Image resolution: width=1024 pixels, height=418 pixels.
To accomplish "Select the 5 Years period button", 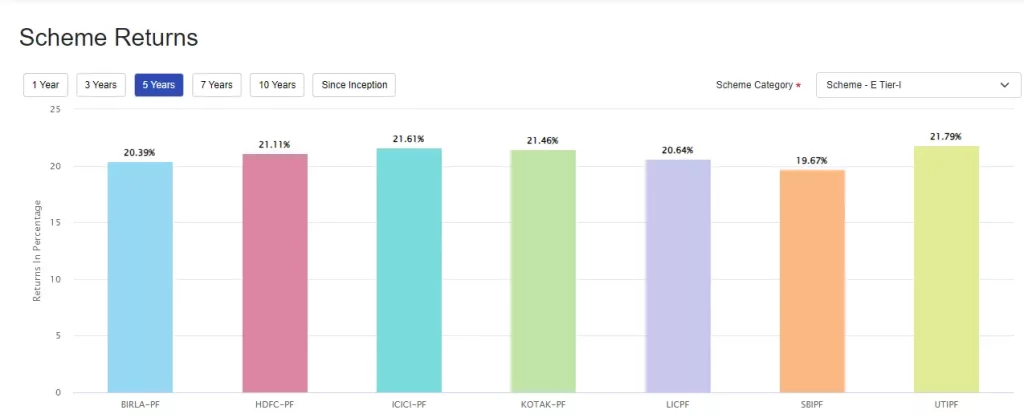I will pos(158,85).
